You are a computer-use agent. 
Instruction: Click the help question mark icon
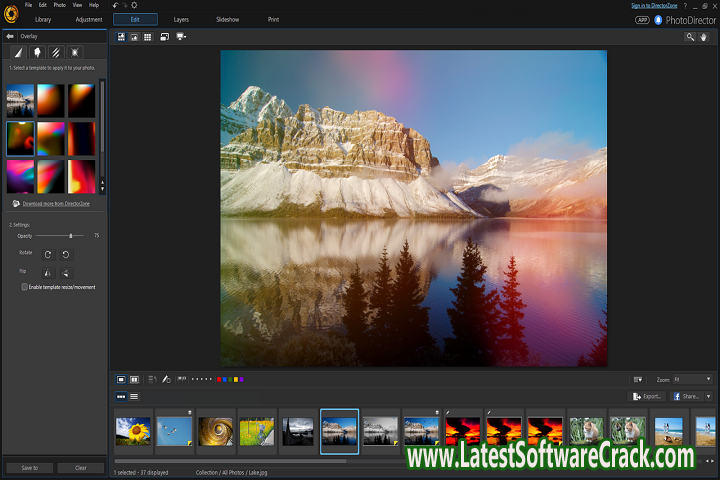[685, 6]
